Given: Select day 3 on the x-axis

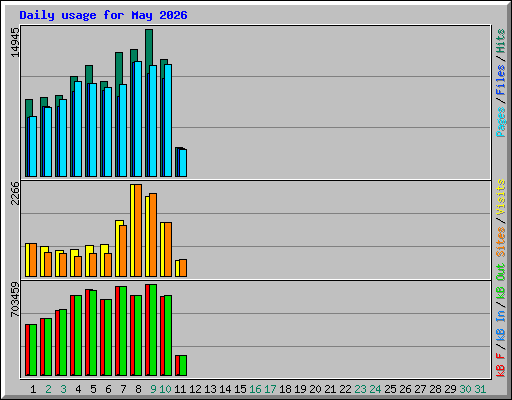Looking at the screenshot, I should (x=63, y=389).
